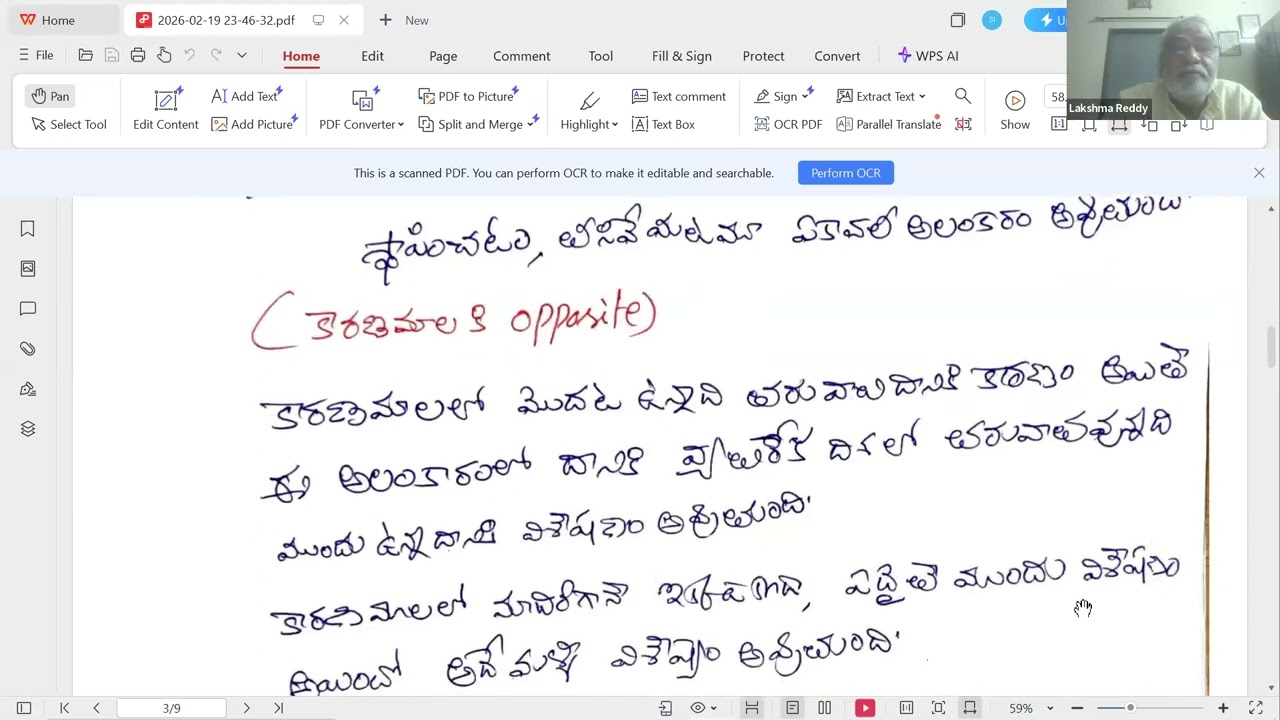
Task: Expand the PDF Converter dropdown
Action: [400, 125]
